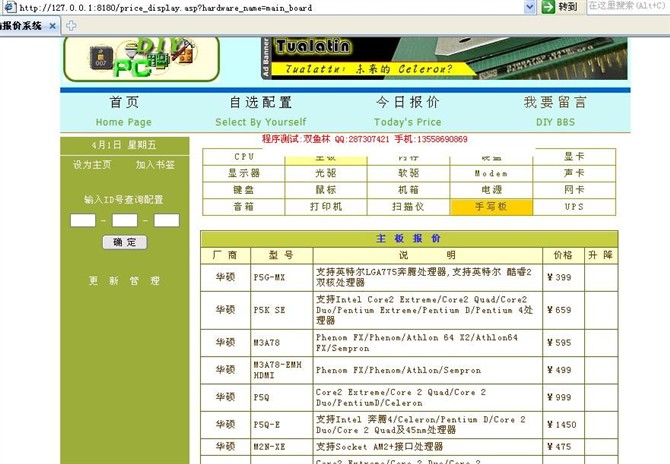The width and height of the screenshot is (670, 464).
Task: Click the green 转到 go button
Action: pos(560,7)
